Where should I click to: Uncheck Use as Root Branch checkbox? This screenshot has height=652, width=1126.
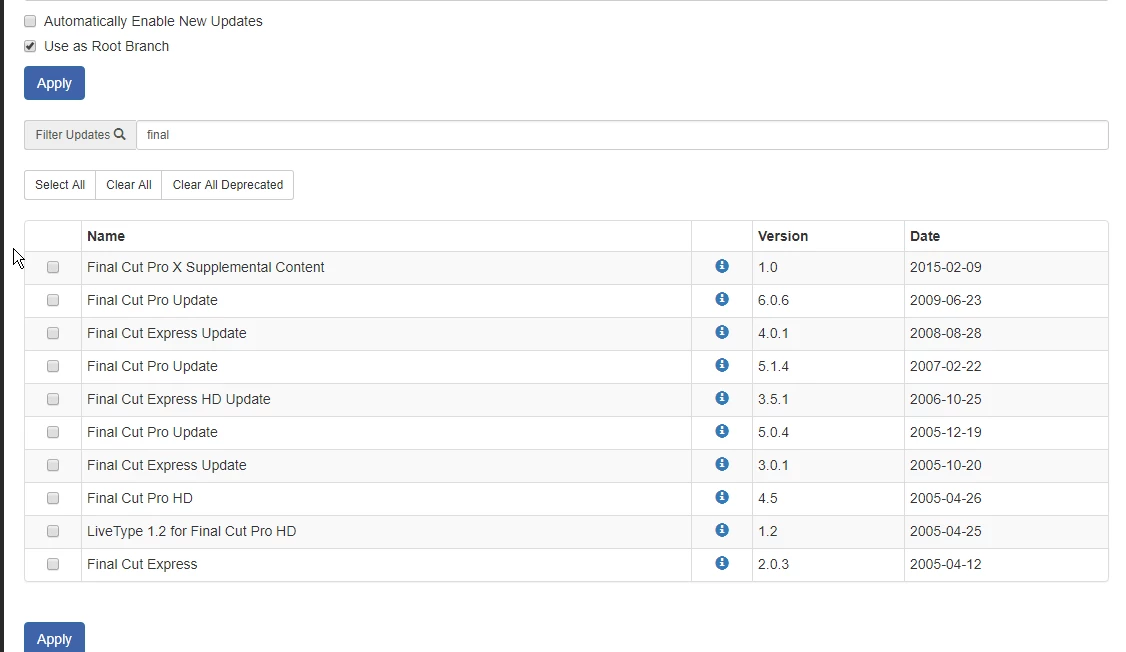tap(30, 46)
